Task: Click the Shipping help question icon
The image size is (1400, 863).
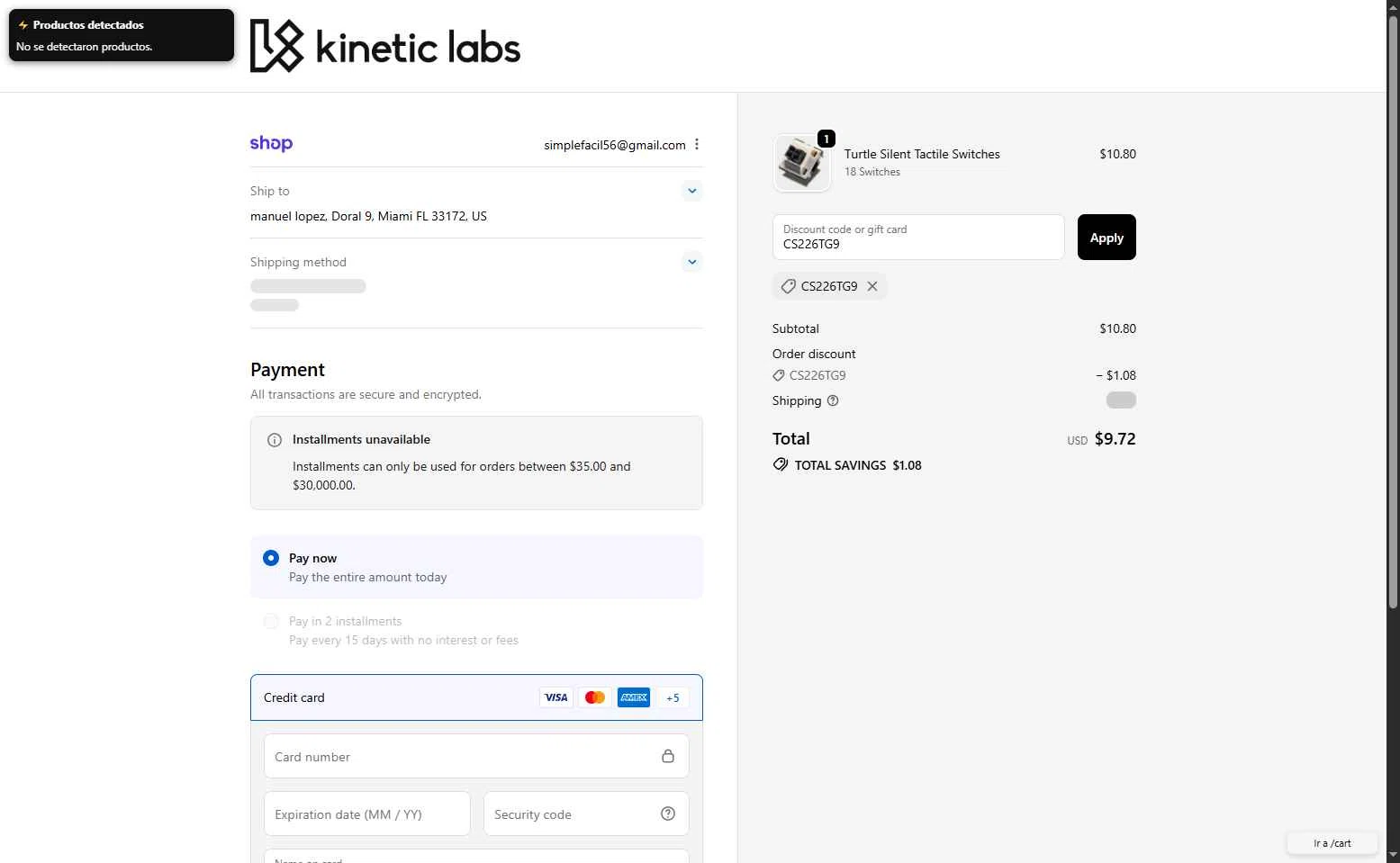Action: (x=833, y=400)
